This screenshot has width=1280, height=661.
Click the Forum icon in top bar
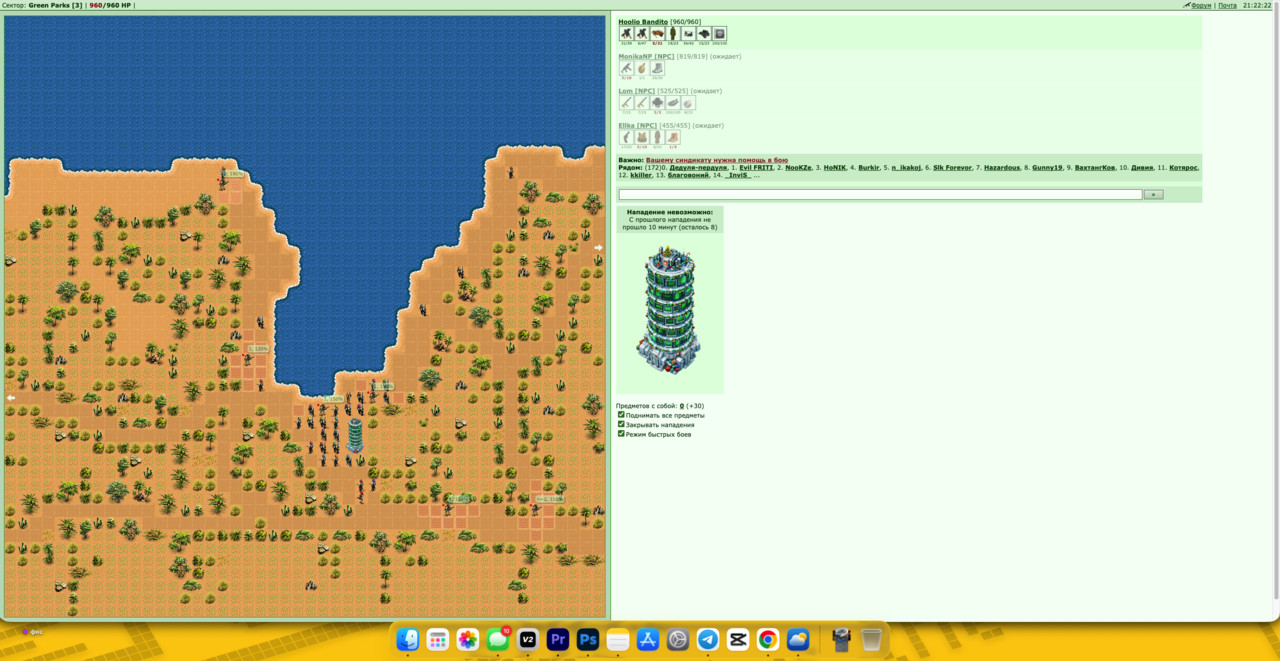pos(1186,5)
